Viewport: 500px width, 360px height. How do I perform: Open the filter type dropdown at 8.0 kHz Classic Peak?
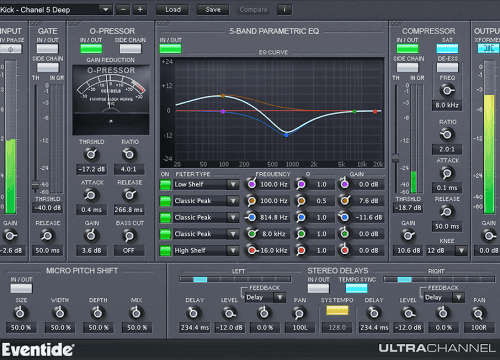(233, 234)
